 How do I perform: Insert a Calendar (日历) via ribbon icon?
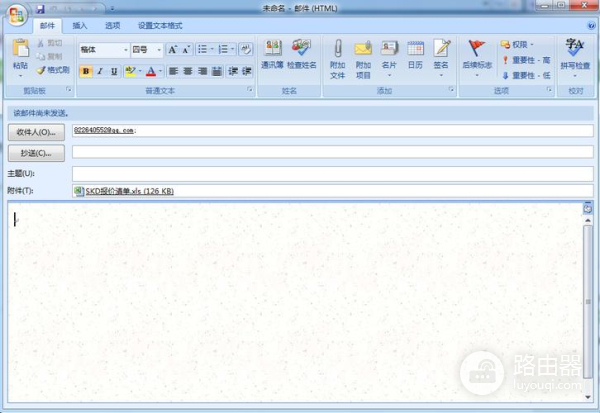415,50
